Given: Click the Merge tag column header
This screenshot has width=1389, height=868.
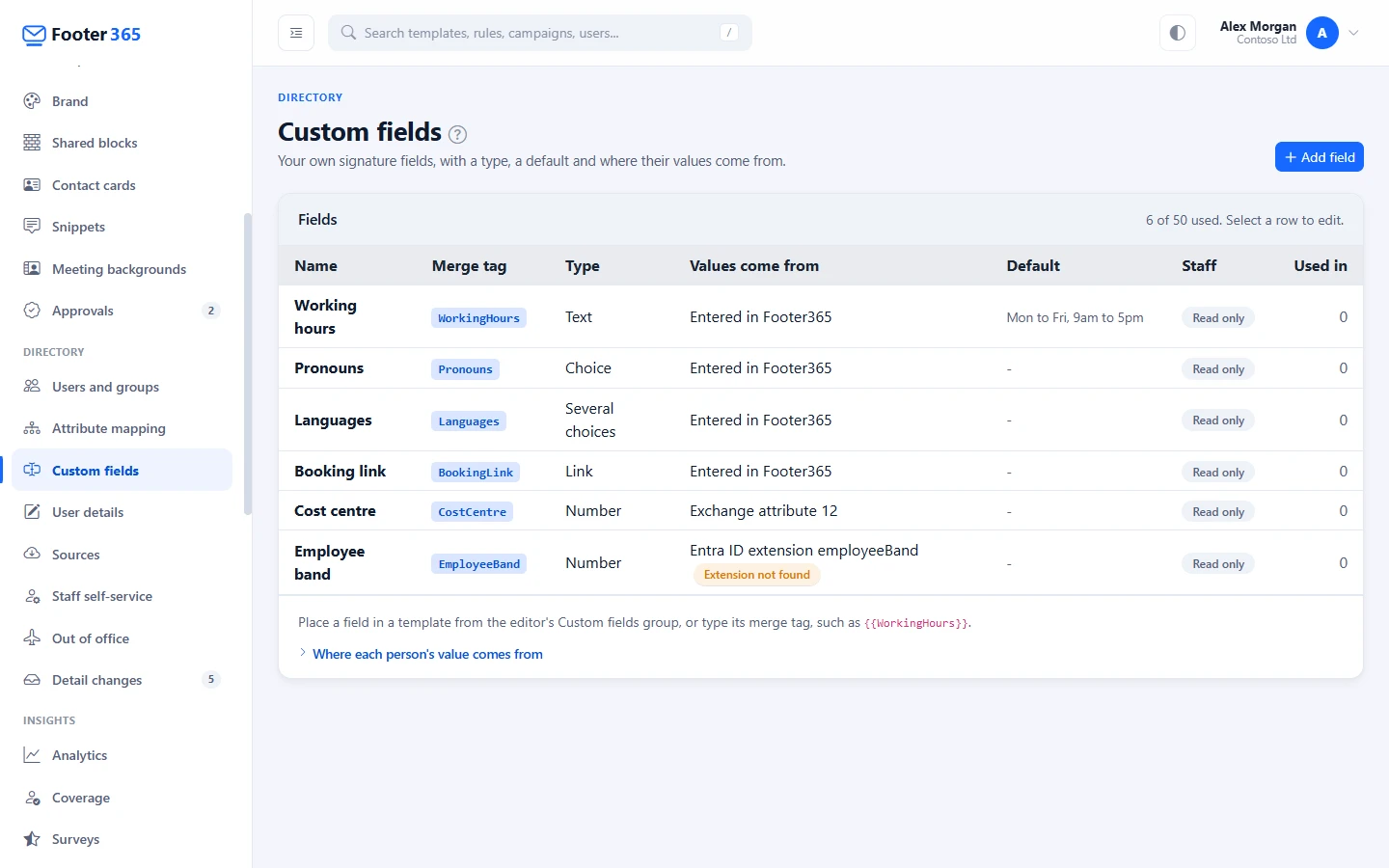Looking at the screenshot, I should (469, 266).
